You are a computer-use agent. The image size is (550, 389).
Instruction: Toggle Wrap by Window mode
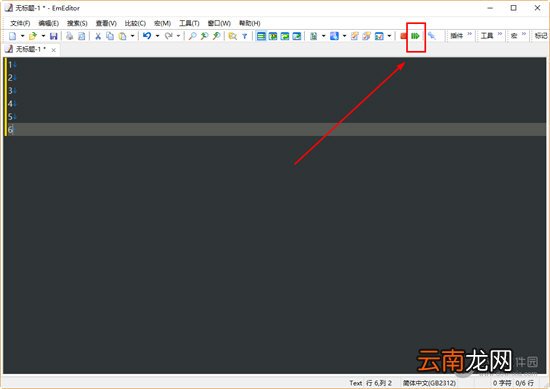pyautogui.click(x=285, y=36)
